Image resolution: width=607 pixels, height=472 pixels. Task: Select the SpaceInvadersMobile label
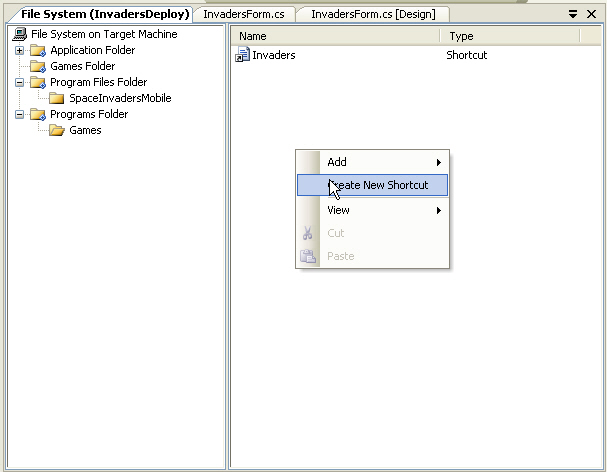(x=120, y=98)
